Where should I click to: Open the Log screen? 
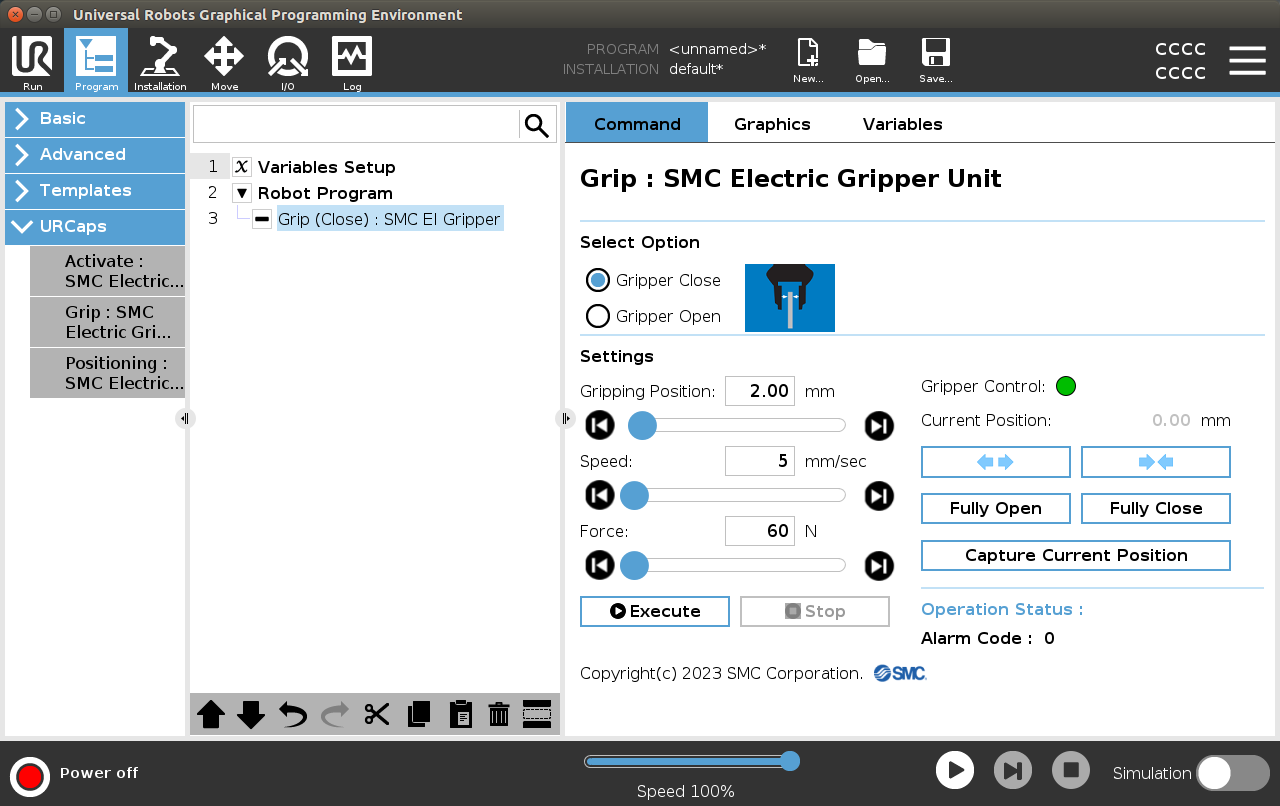[x=352, y=62]
